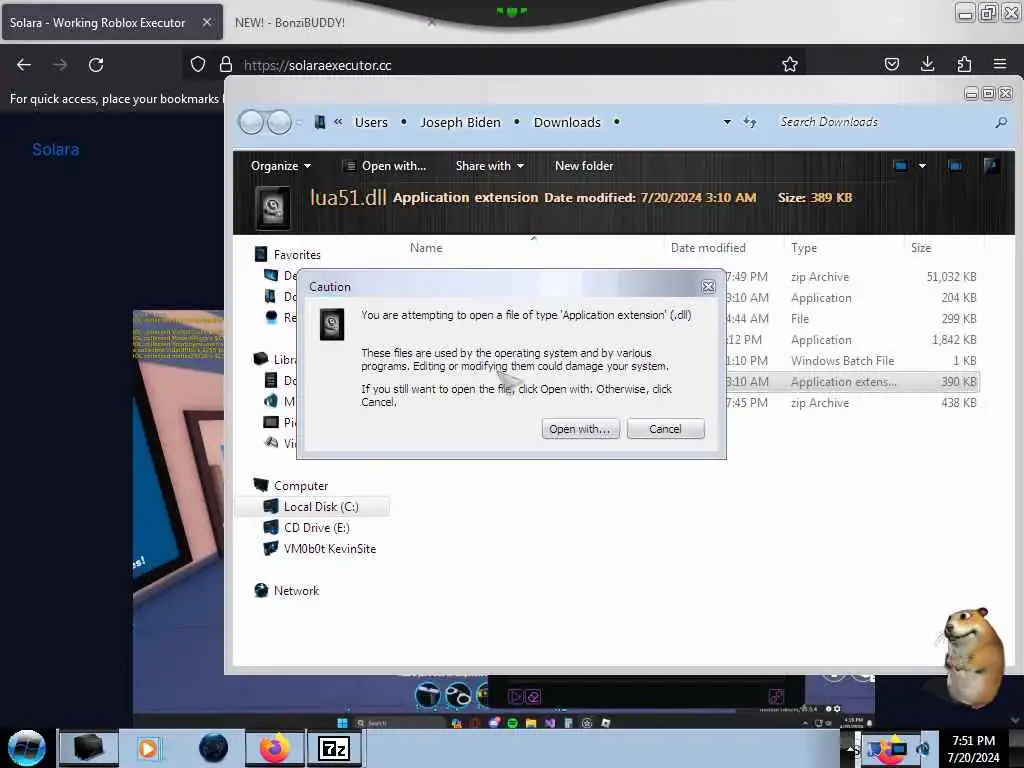Click the Solara link on the page
The width and height of the screenshot is (1024, 768).
[x=56, y=150]
